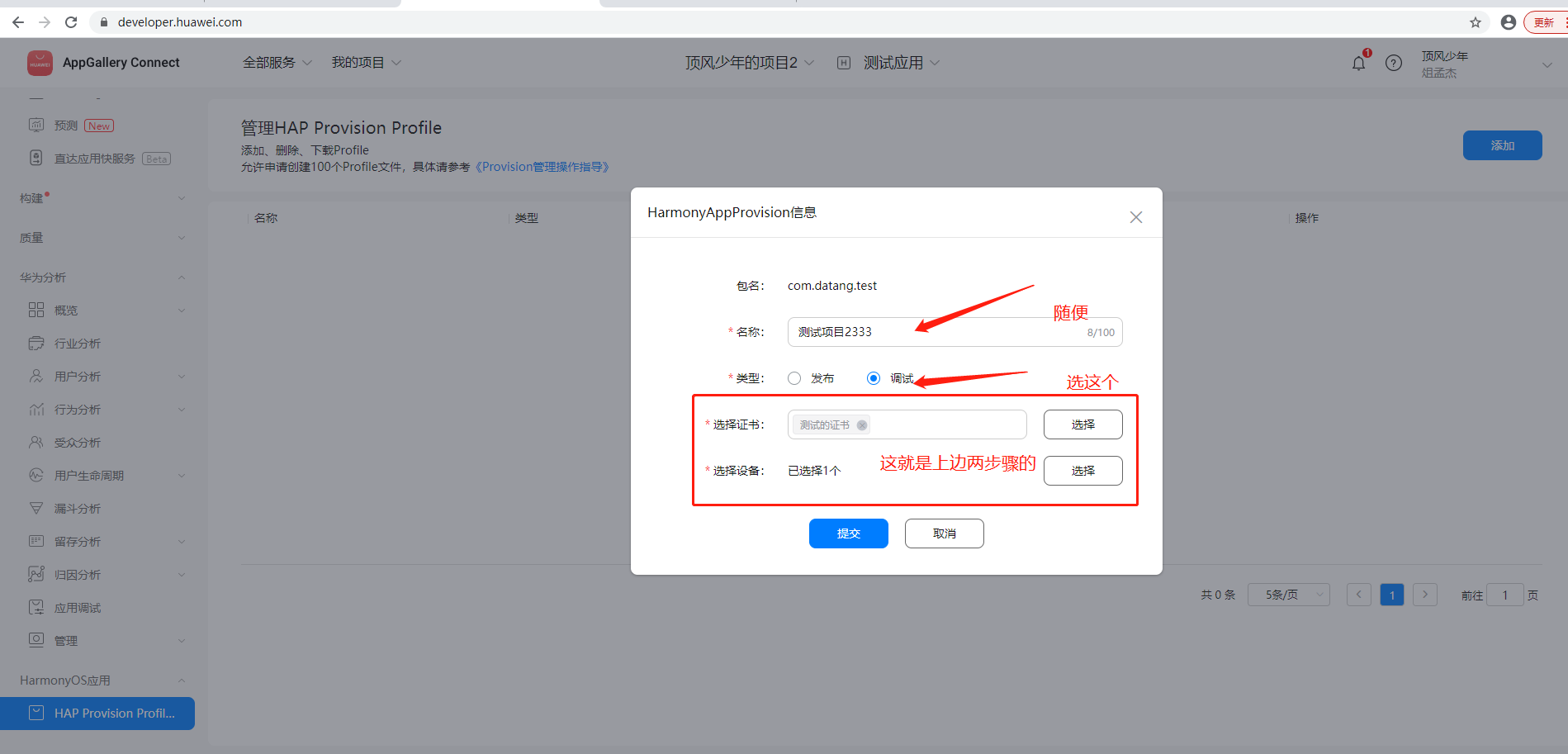The image size is (1568, 754).
Task: Click the 添加 button
Action: (1503, 145)
